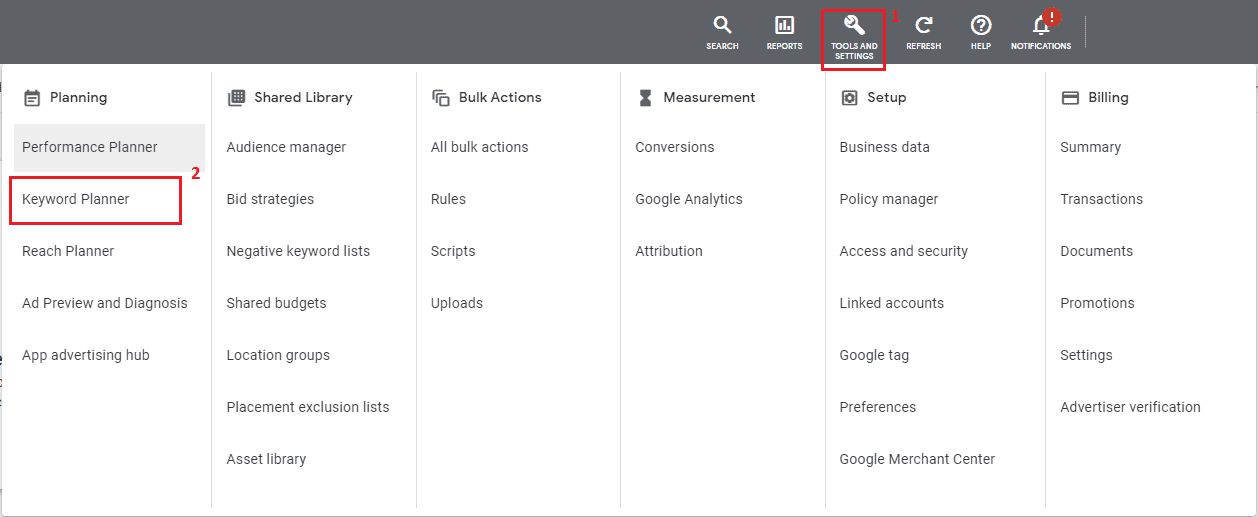This screenshot has height=517, width=1258.
Task: Select Ad Preview and Diagnosis
Action: tap(105, 303)
